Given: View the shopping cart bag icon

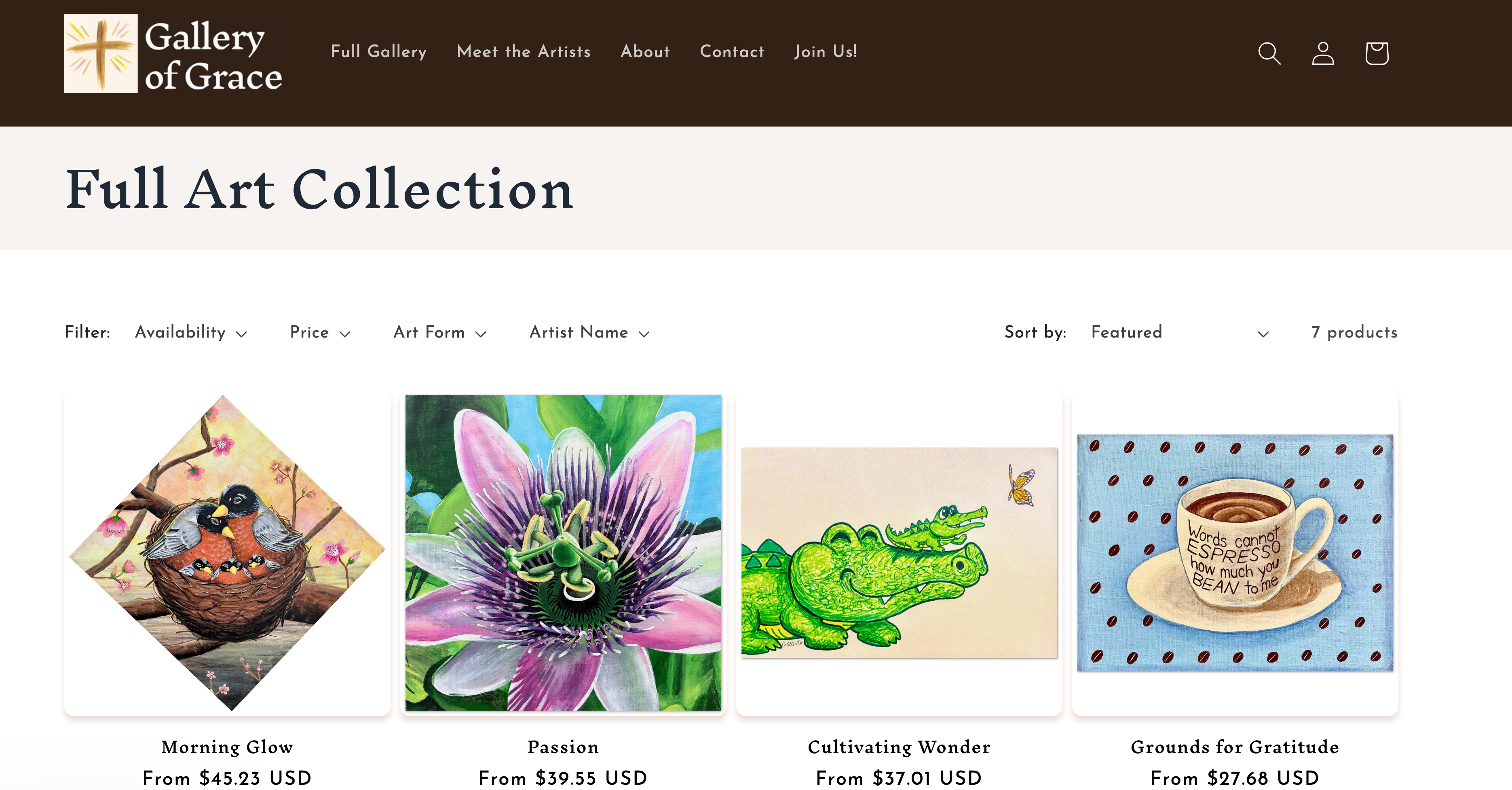Looking at the screenshot, I should pos(1377,53).
